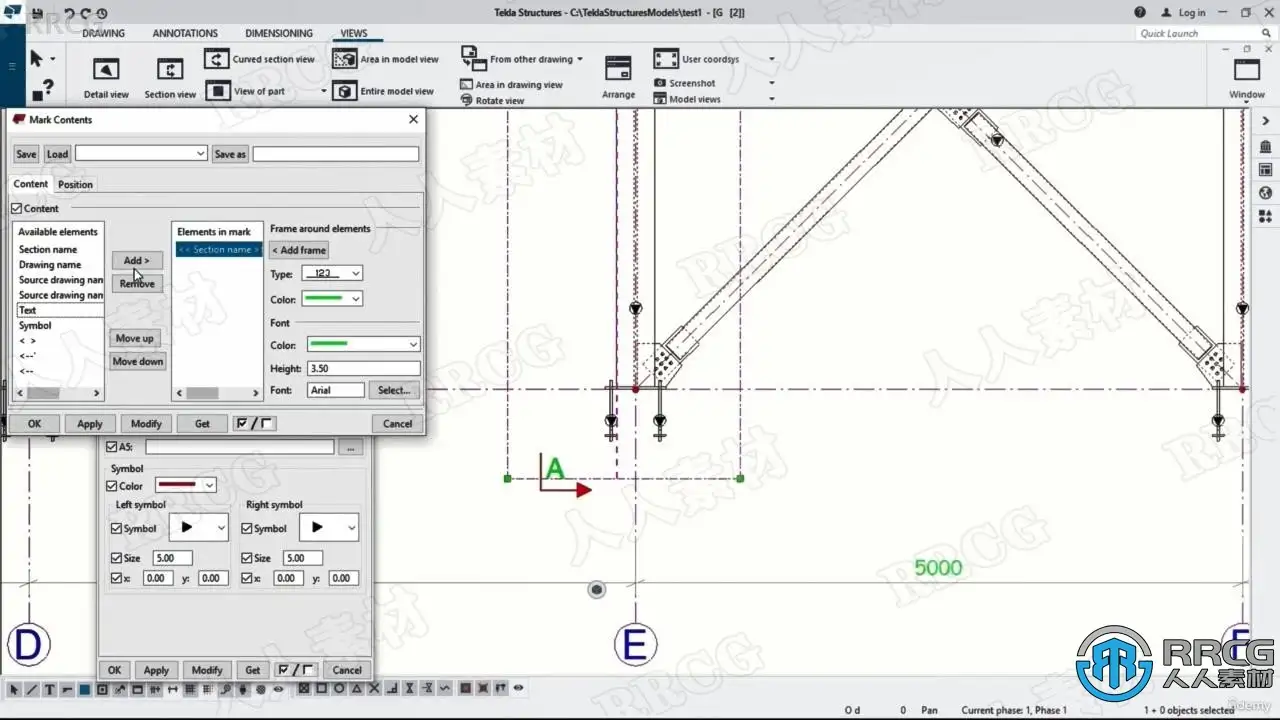Screen dimensions: 1280x720
Task: Open the frame Type dropdown
Action: coord(330,274)
